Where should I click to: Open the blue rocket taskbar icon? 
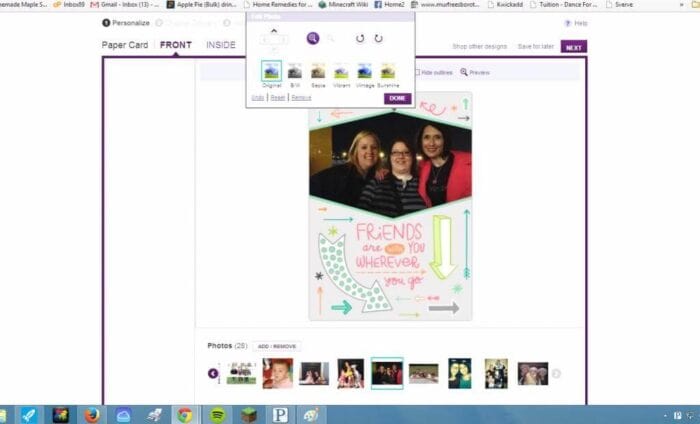click(29, 415)
